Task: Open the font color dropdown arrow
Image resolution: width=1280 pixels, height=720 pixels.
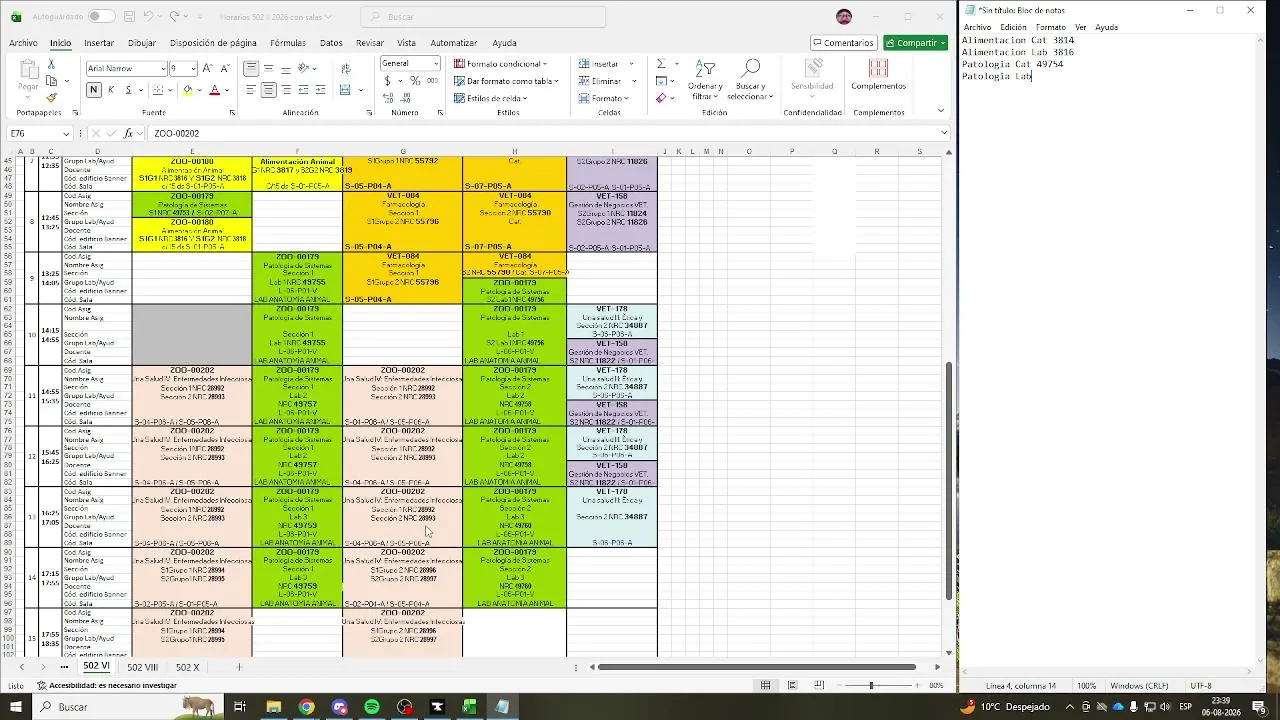Action: pos(226,90)
